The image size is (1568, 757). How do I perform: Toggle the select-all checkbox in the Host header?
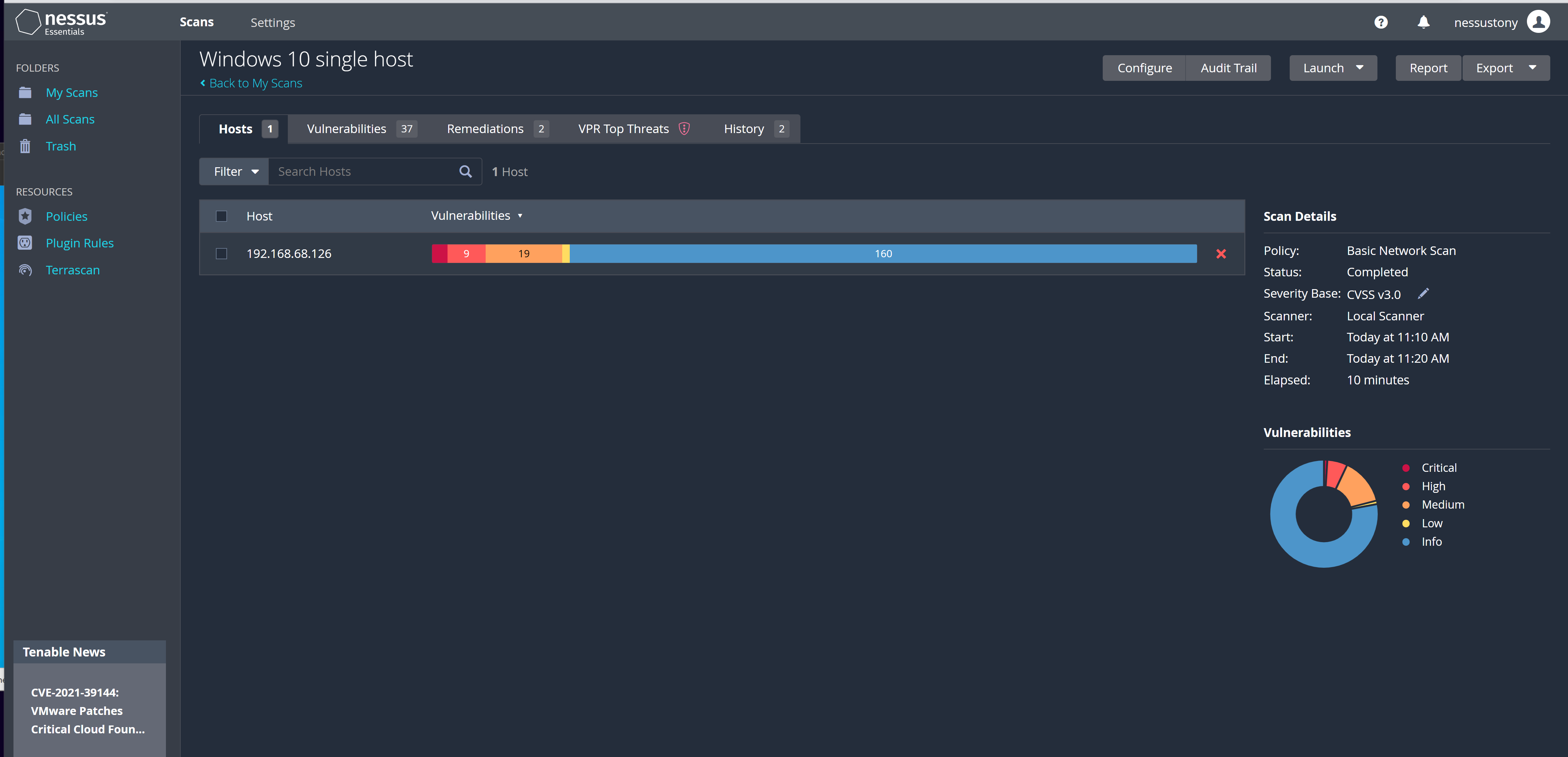click(221, 216)
